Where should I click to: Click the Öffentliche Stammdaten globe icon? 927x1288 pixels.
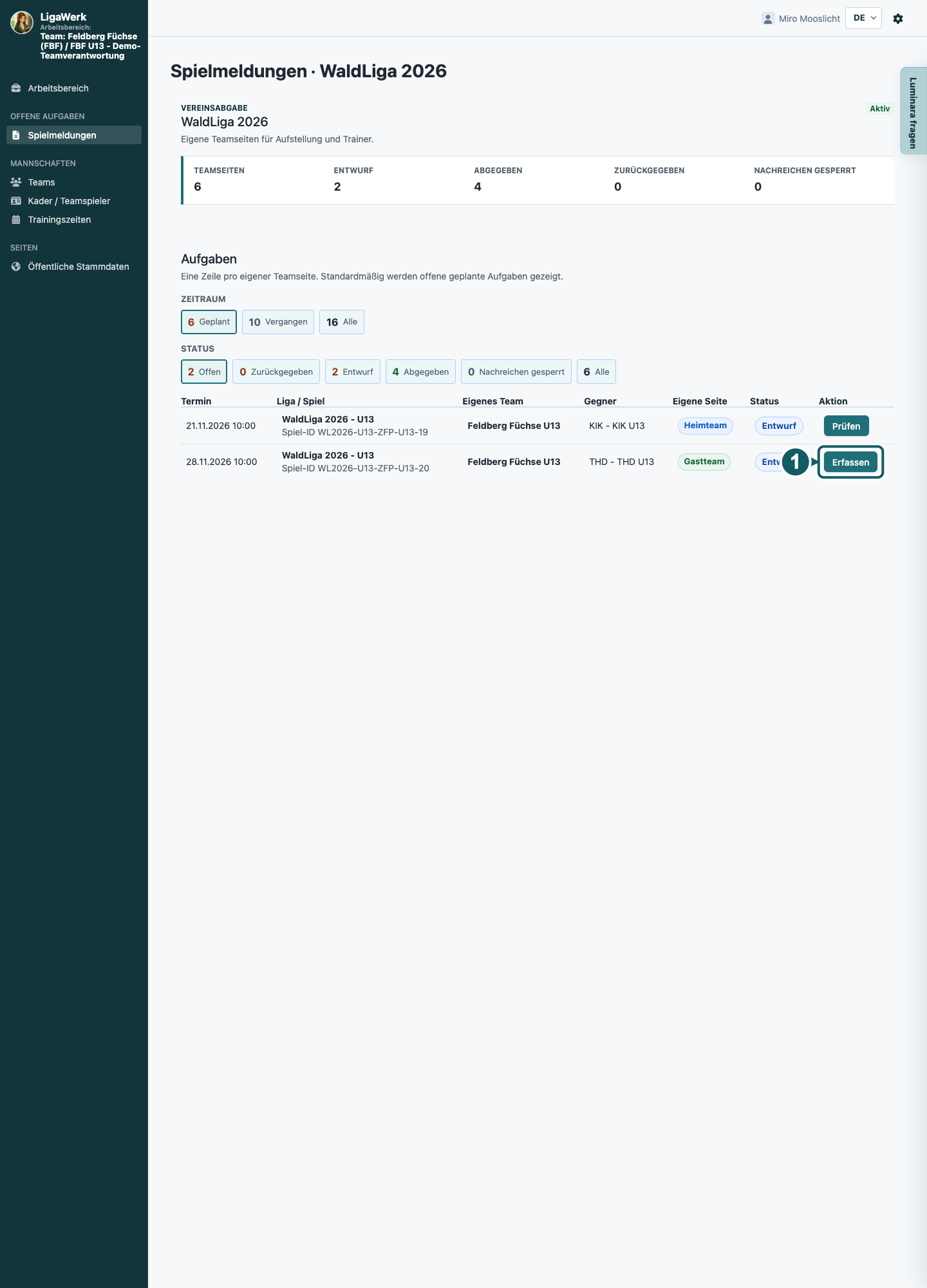coord(16,267)
